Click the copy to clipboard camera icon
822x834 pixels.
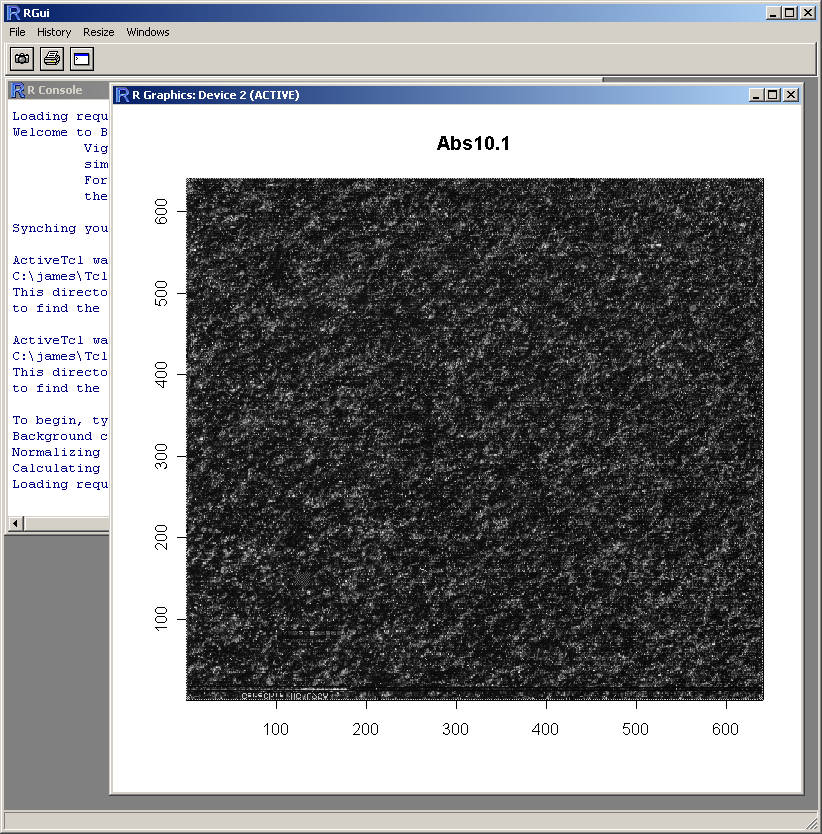click(22, 59)
